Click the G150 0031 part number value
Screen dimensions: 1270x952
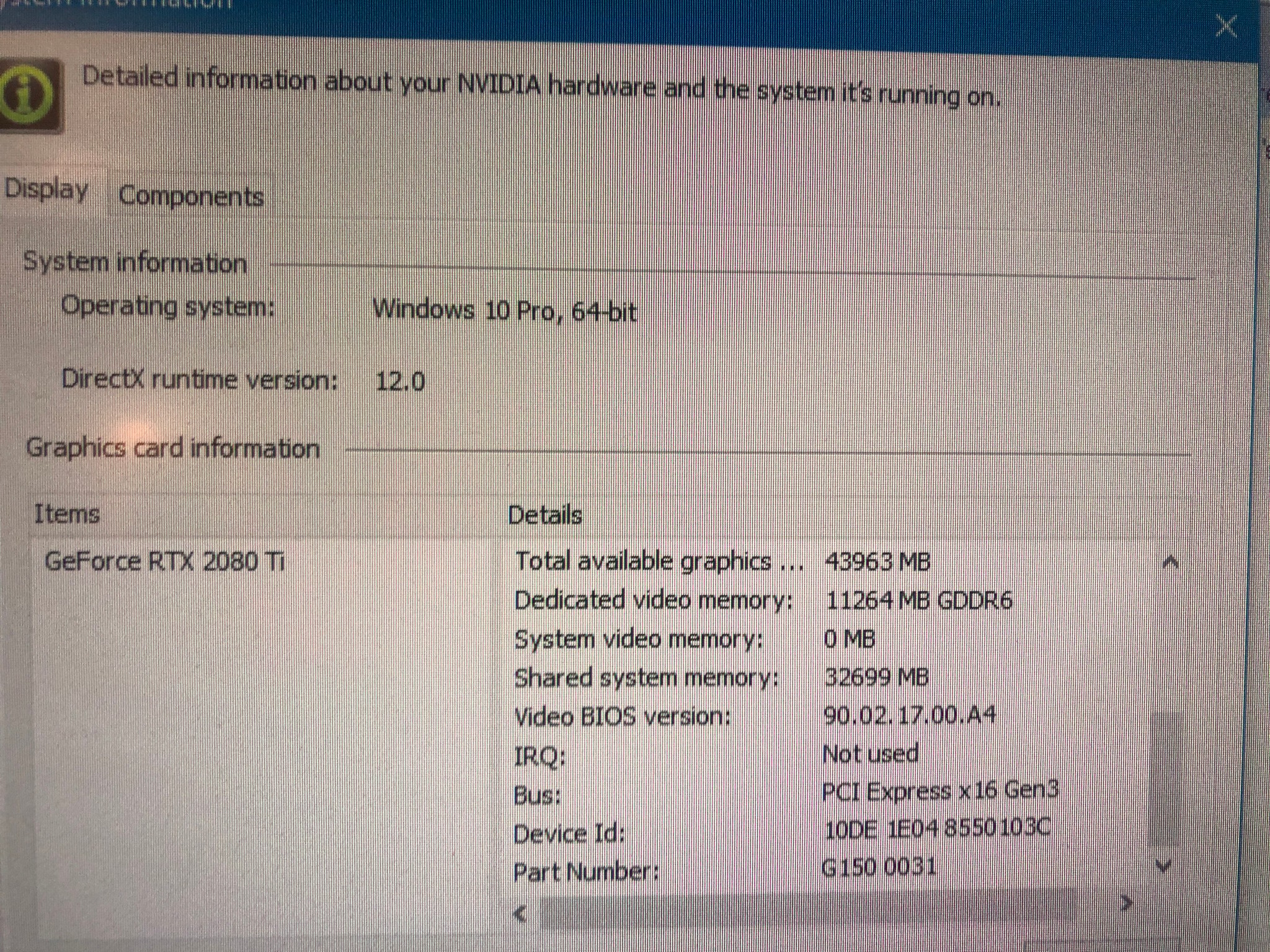[x=879, y=866]
